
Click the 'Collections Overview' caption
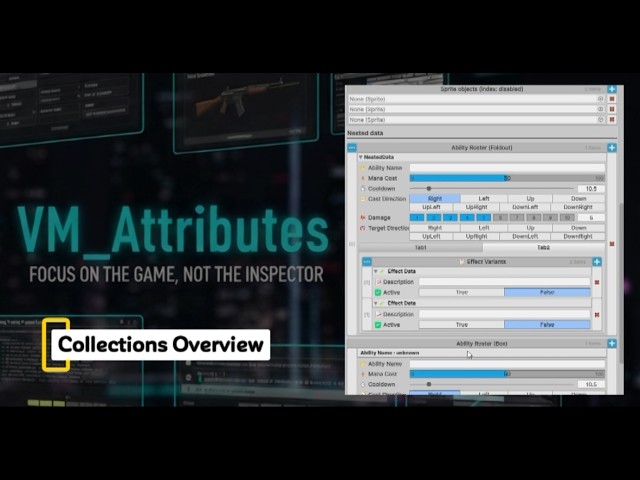[160, 344]
